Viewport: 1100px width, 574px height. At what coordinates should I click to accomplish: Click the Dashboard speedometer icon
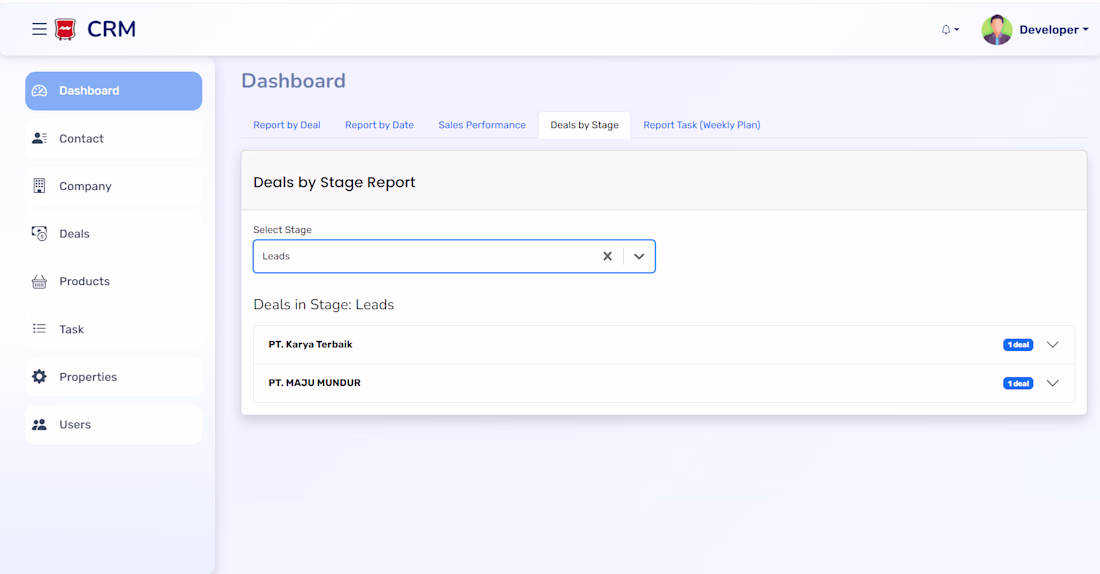tap(39, 91)
